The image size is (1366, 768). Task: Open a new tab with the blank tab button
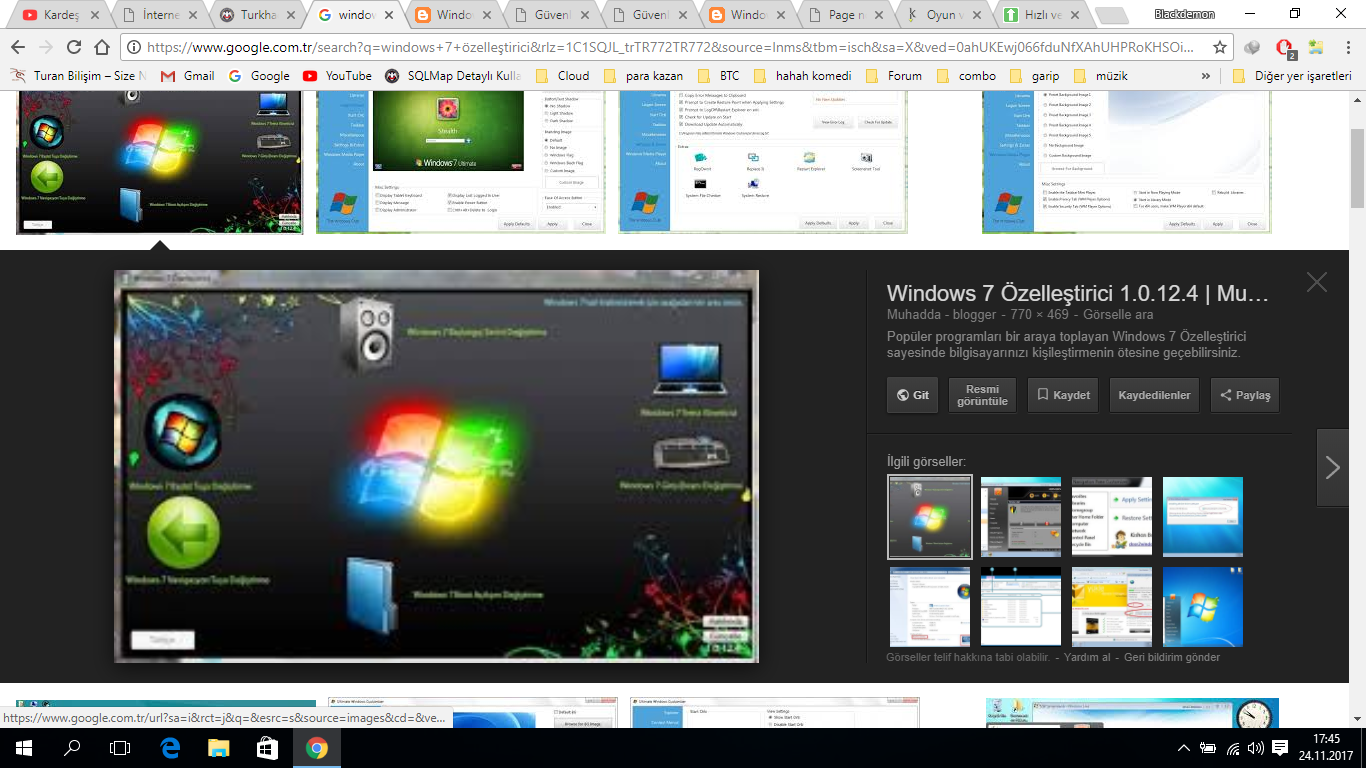1113,15
